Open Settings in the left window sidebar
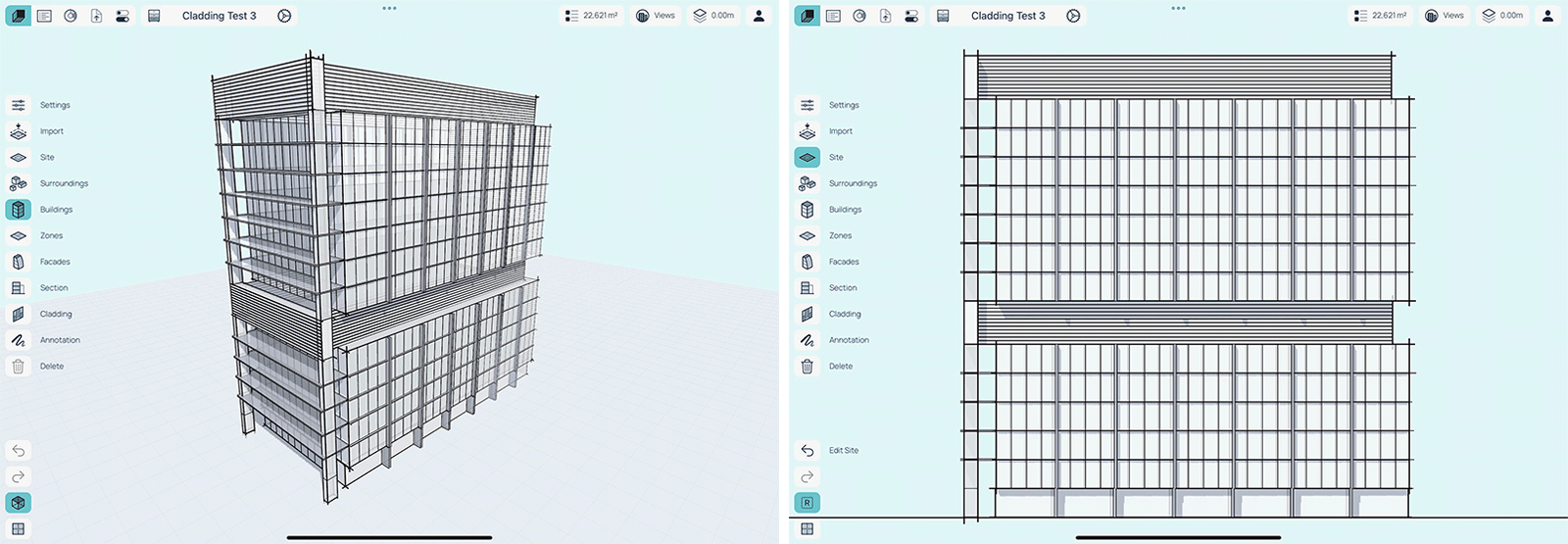 (x=19, y=105)
